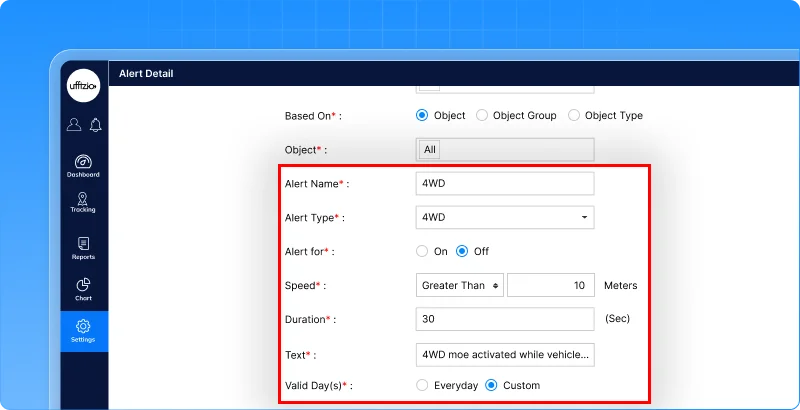Select the Object radio button
Screen dimensions: 800x410
pos(422,115)
